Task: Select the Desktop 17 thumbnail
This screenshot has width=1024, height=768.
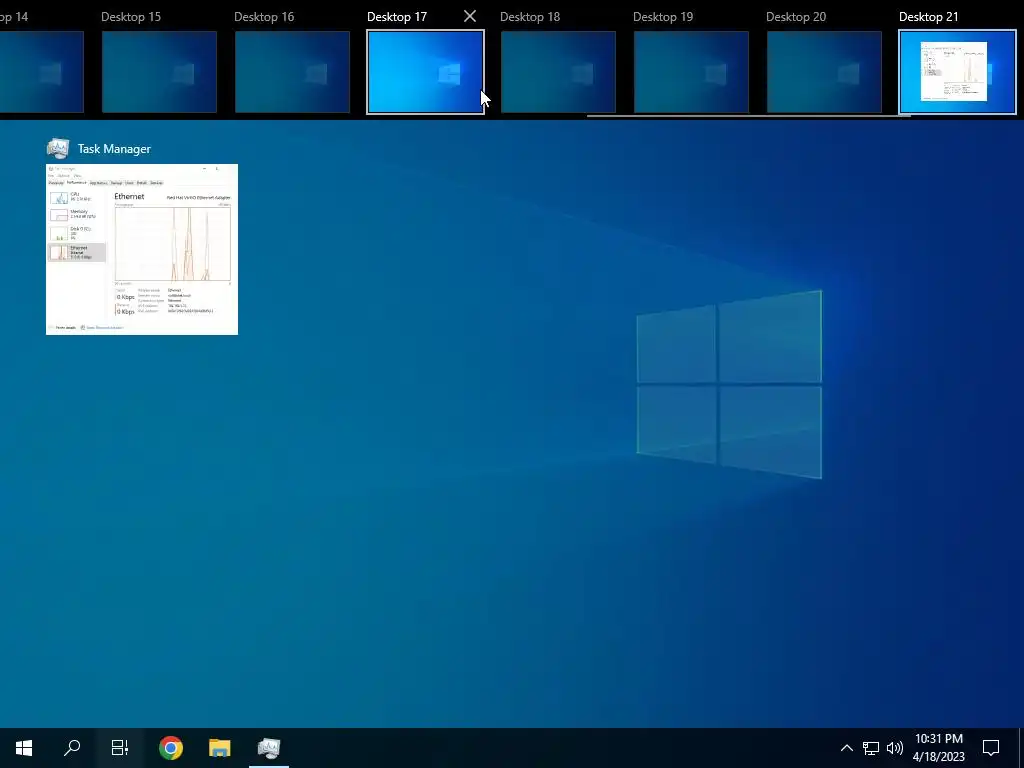Action: point(425,72)
